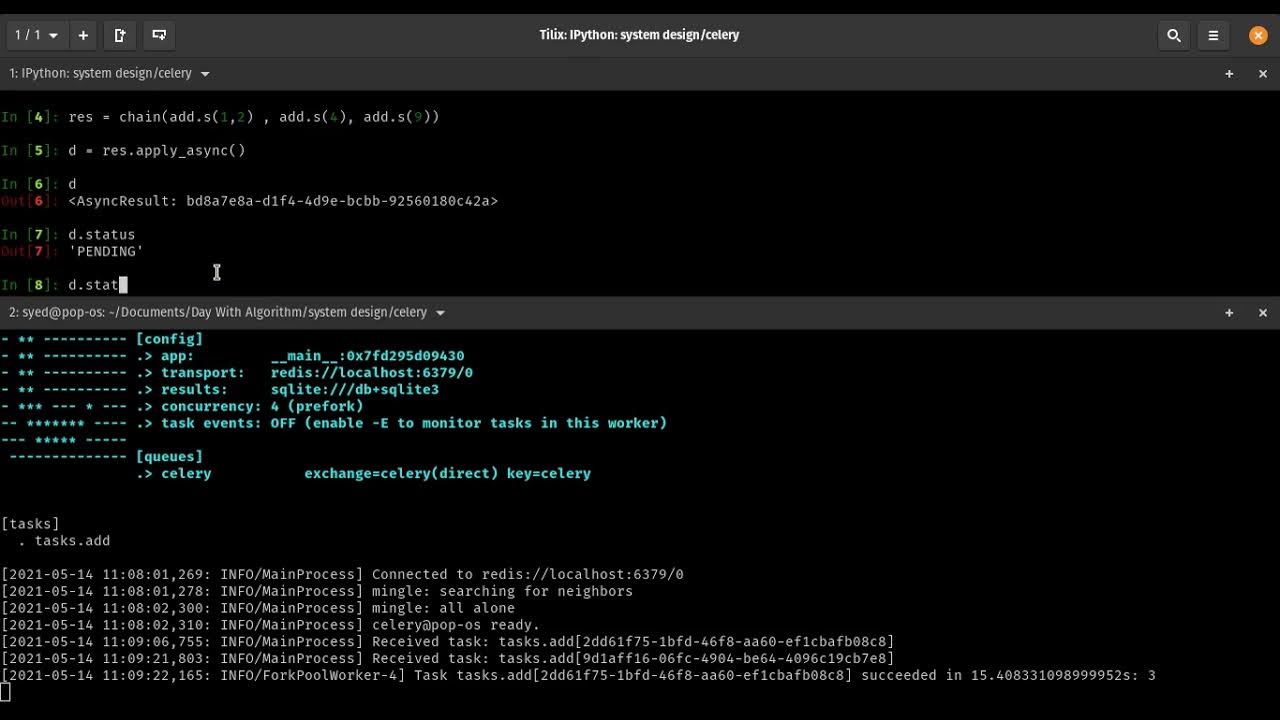Viewport: 1280px width, 720px height.
Task: Close the Tilix window
Action: tap(1258, 35)
